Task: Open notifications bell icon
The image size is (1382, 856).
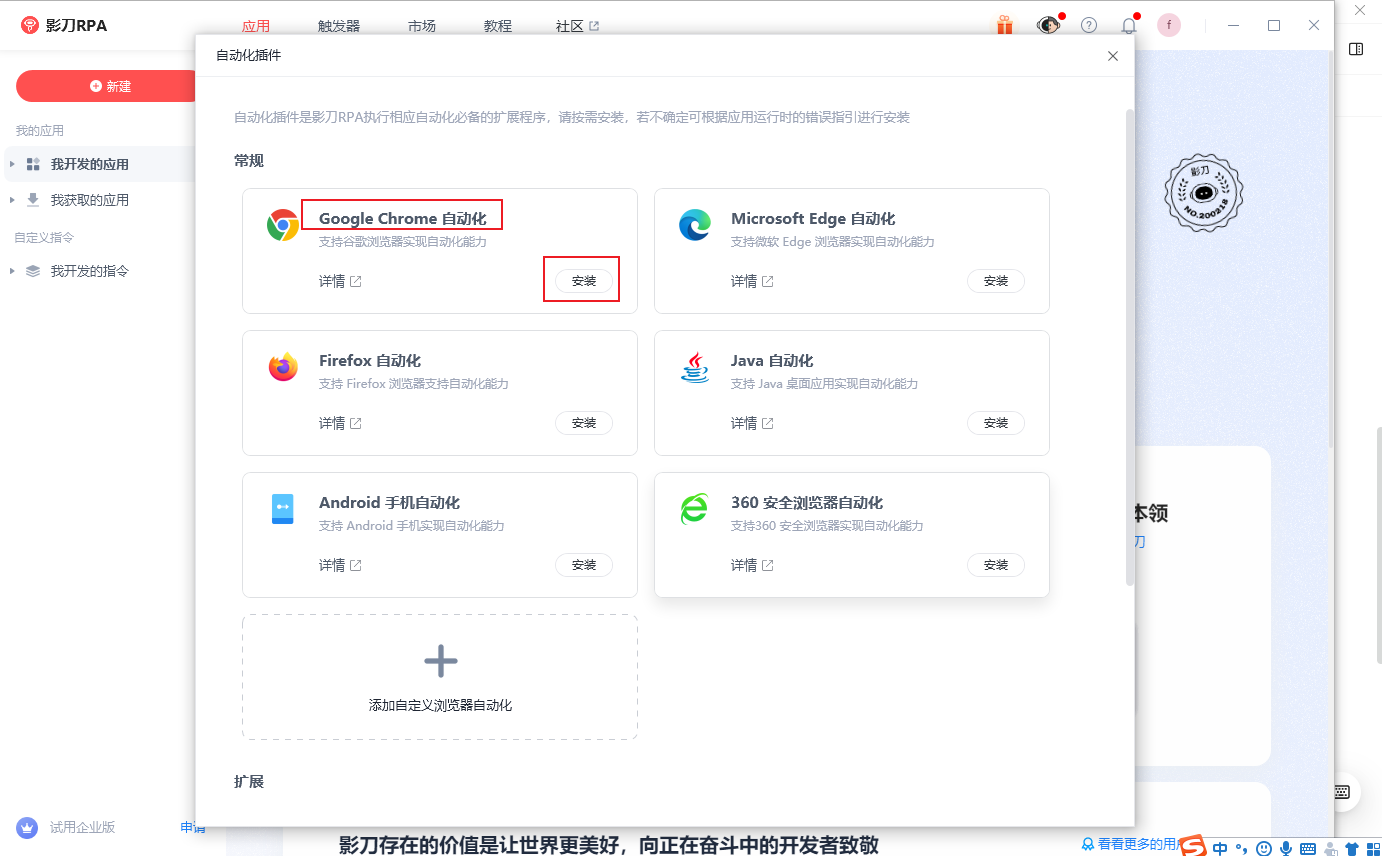Action: 1129,26
